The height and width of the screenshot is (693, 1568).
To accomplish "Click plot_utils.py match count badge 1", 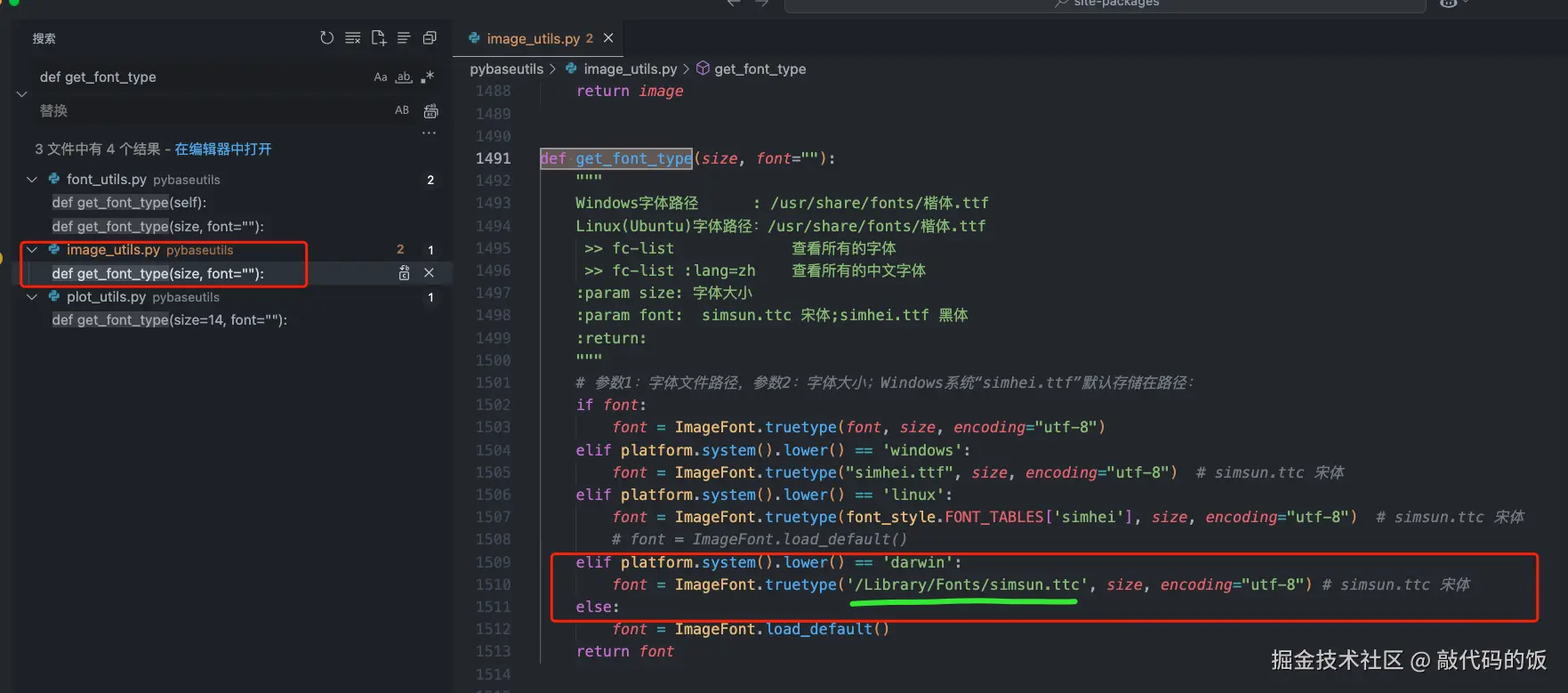I will (430, 297).
